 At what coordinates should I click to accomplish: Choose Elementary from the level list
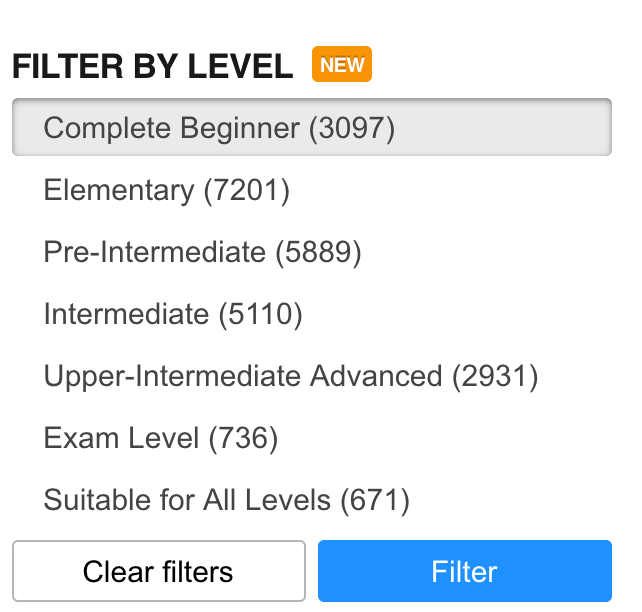pos(167,190)
